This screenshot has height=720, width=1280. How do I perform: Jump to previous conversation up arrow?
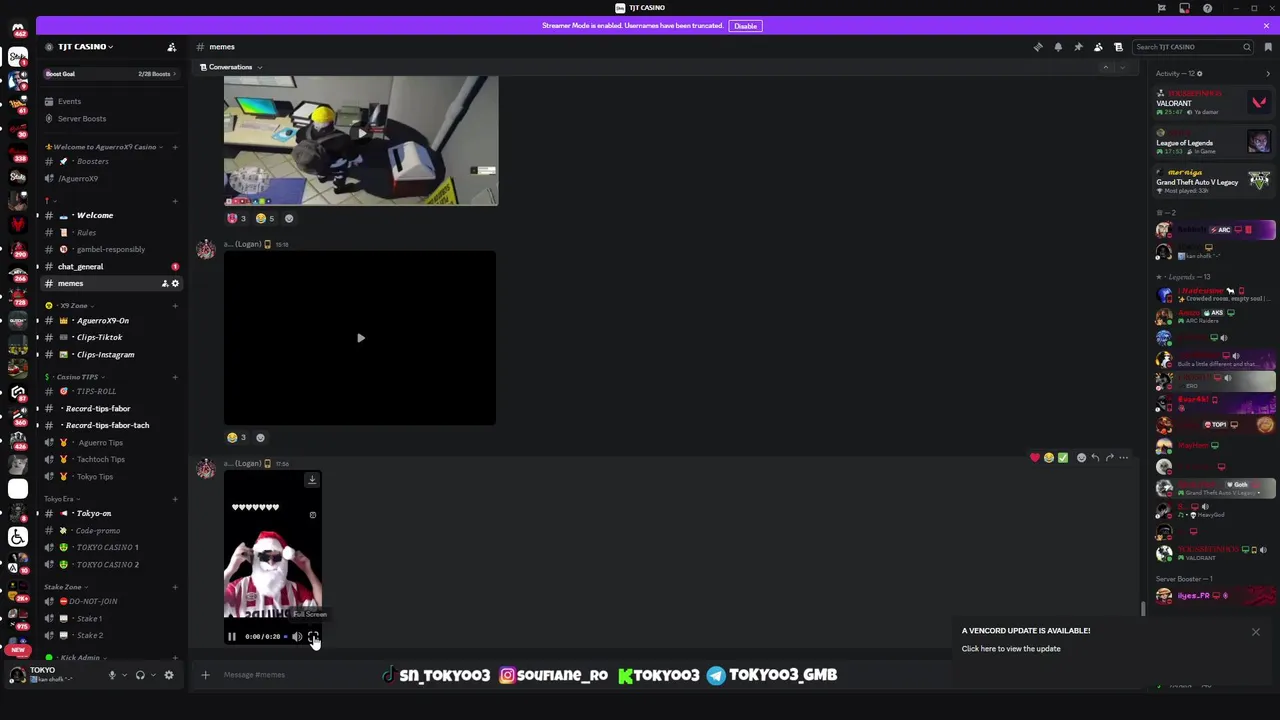[x=1106, y=67]
